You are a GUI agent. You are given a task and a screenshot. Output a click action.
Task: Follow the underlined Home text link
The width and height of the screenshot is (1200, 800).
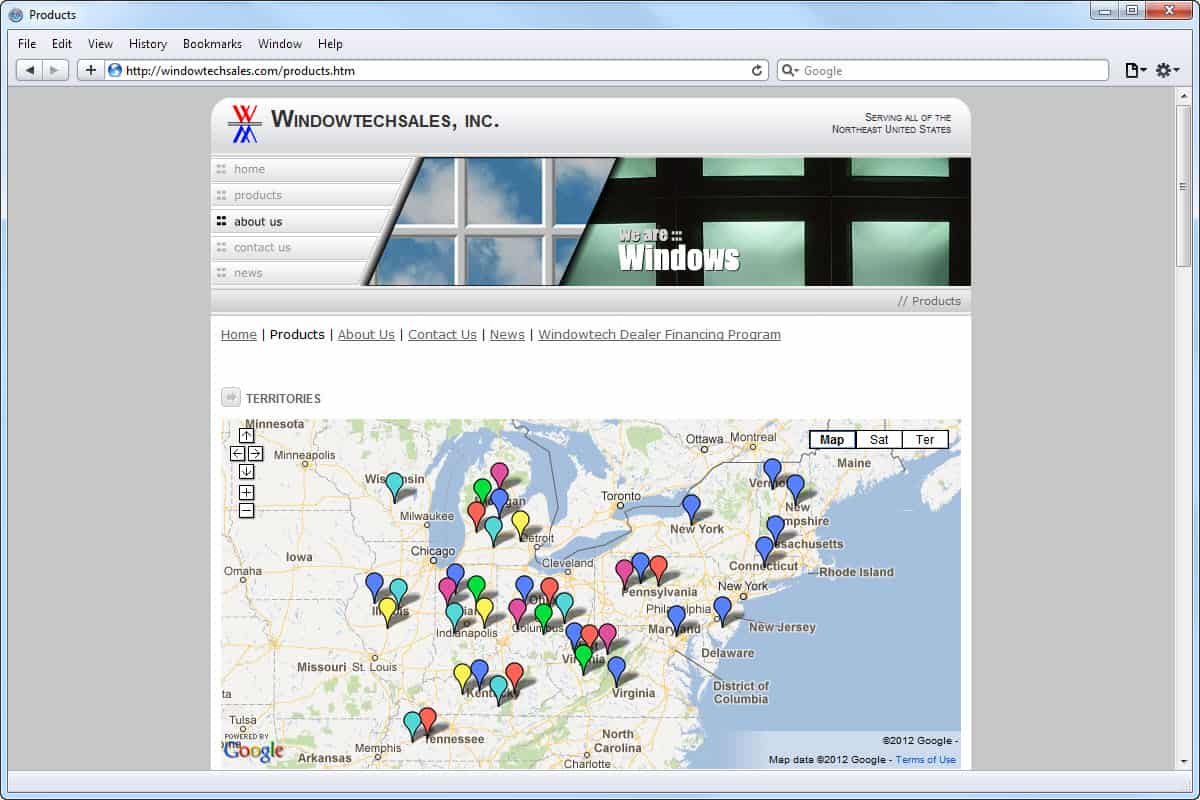point(239,335)
